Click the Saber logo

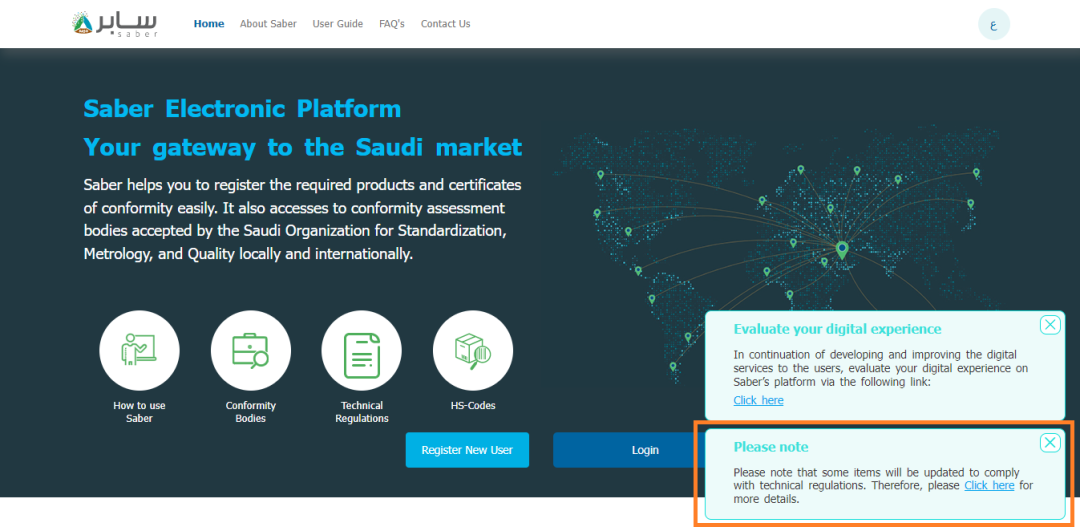click(x=116, y=24)
